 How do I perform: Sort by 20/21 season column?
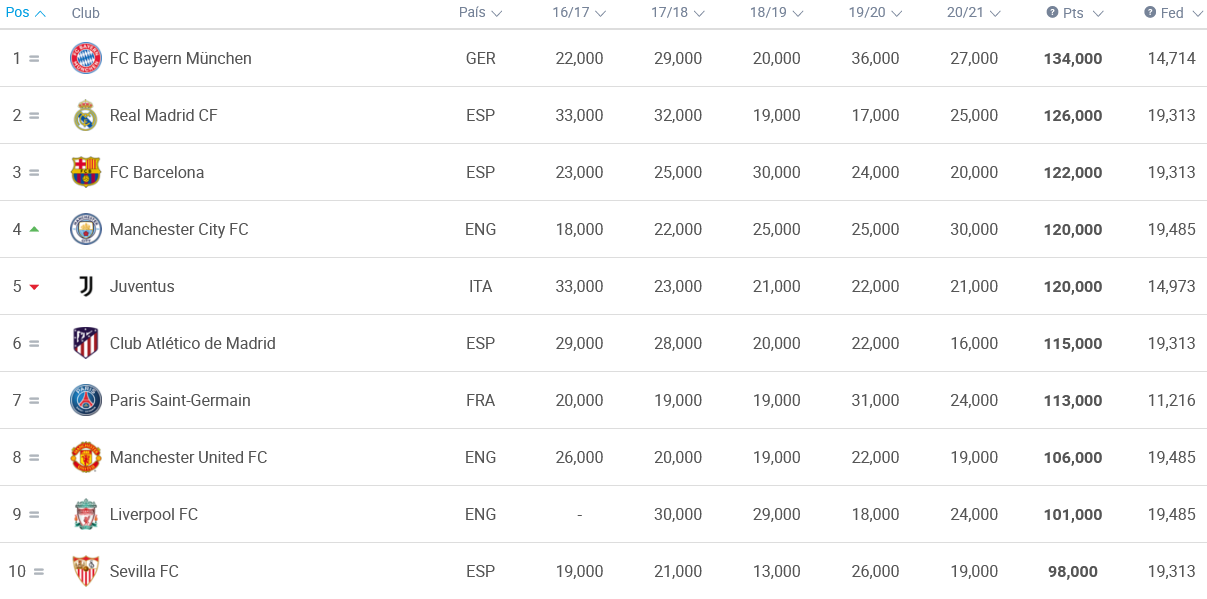click(974, 13)
